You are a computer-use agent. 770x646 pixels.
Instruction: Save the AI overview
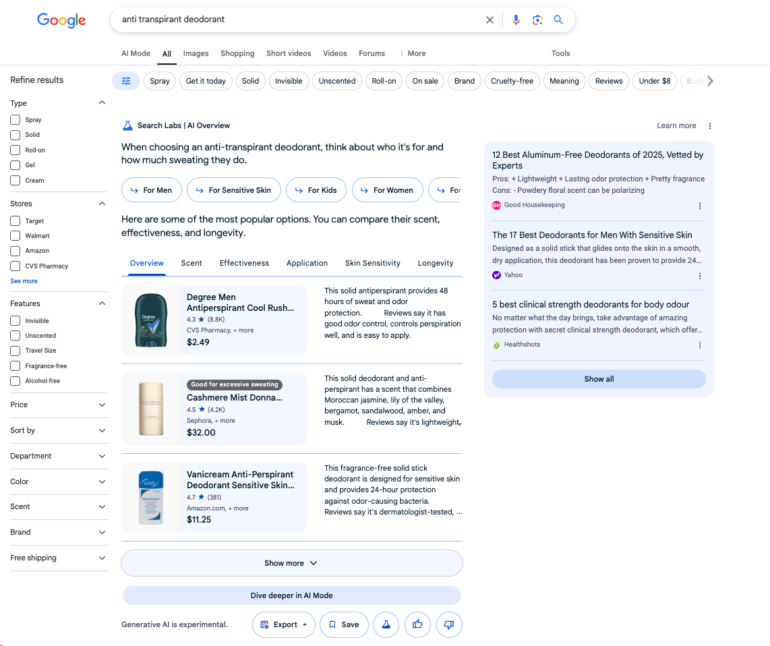click(x=344, y=624)
